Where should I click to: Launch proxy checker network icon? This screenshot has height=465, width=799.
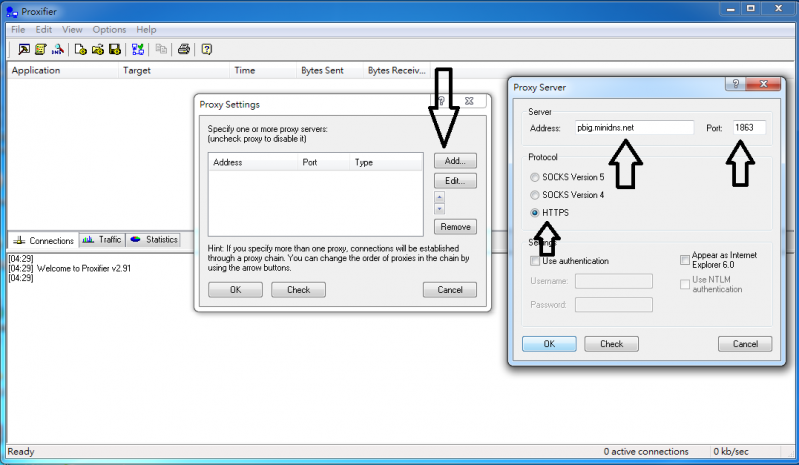click(138, 49)
